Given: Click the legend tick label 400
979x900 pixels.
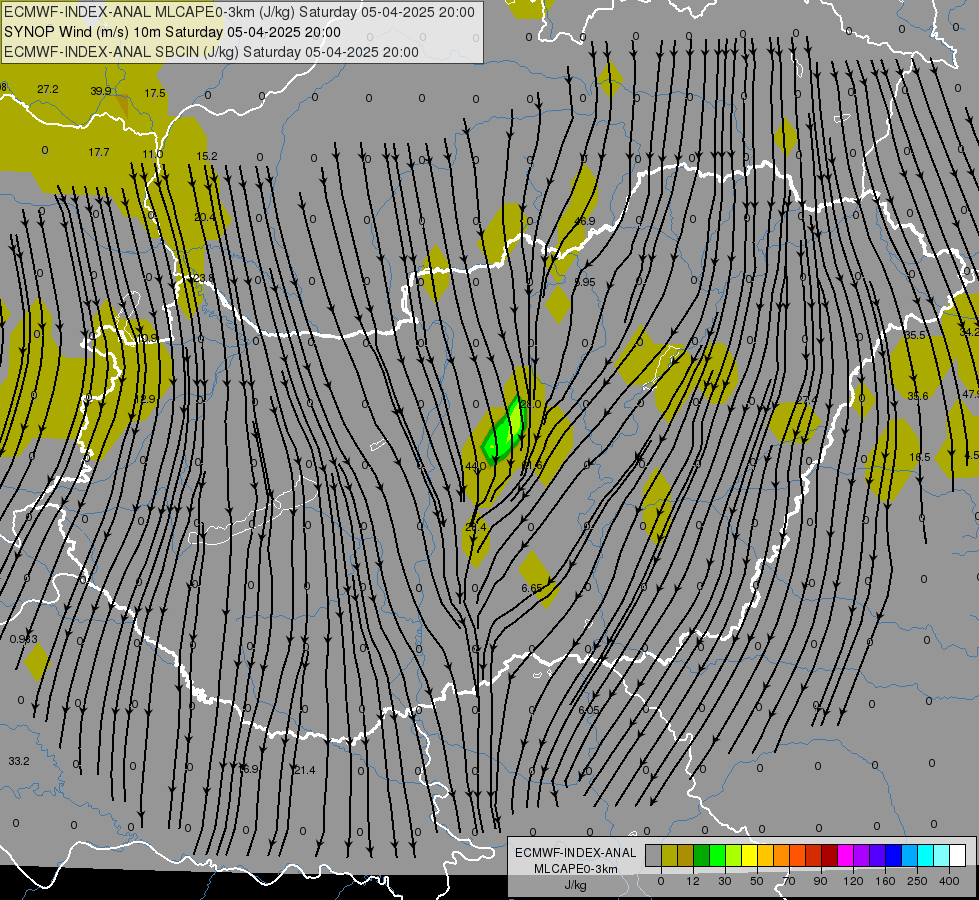Looking at the screenshot, I should (949, 881).
